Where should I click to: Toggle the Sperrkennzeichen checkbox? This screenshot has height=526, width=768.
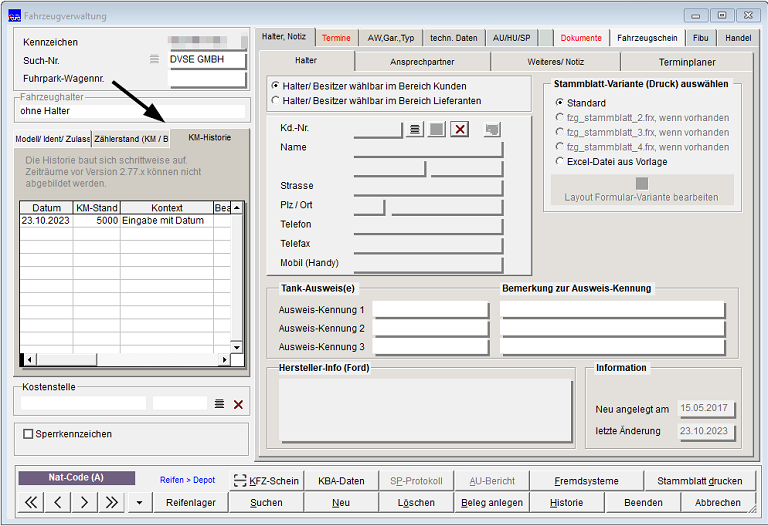[x=28, y=434]
